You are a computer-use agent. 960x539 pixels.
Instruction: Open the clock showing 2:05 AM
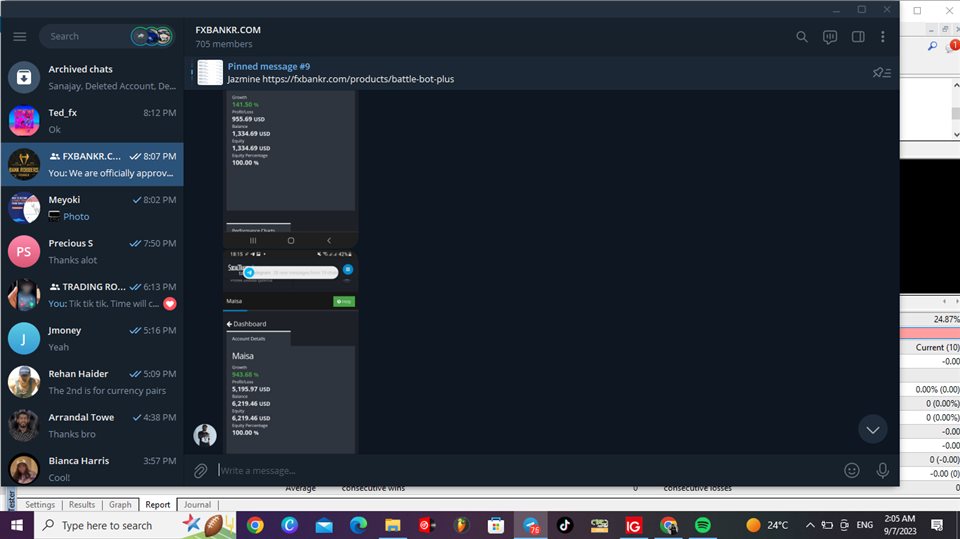pyautogui.click(x=899, y=525)
